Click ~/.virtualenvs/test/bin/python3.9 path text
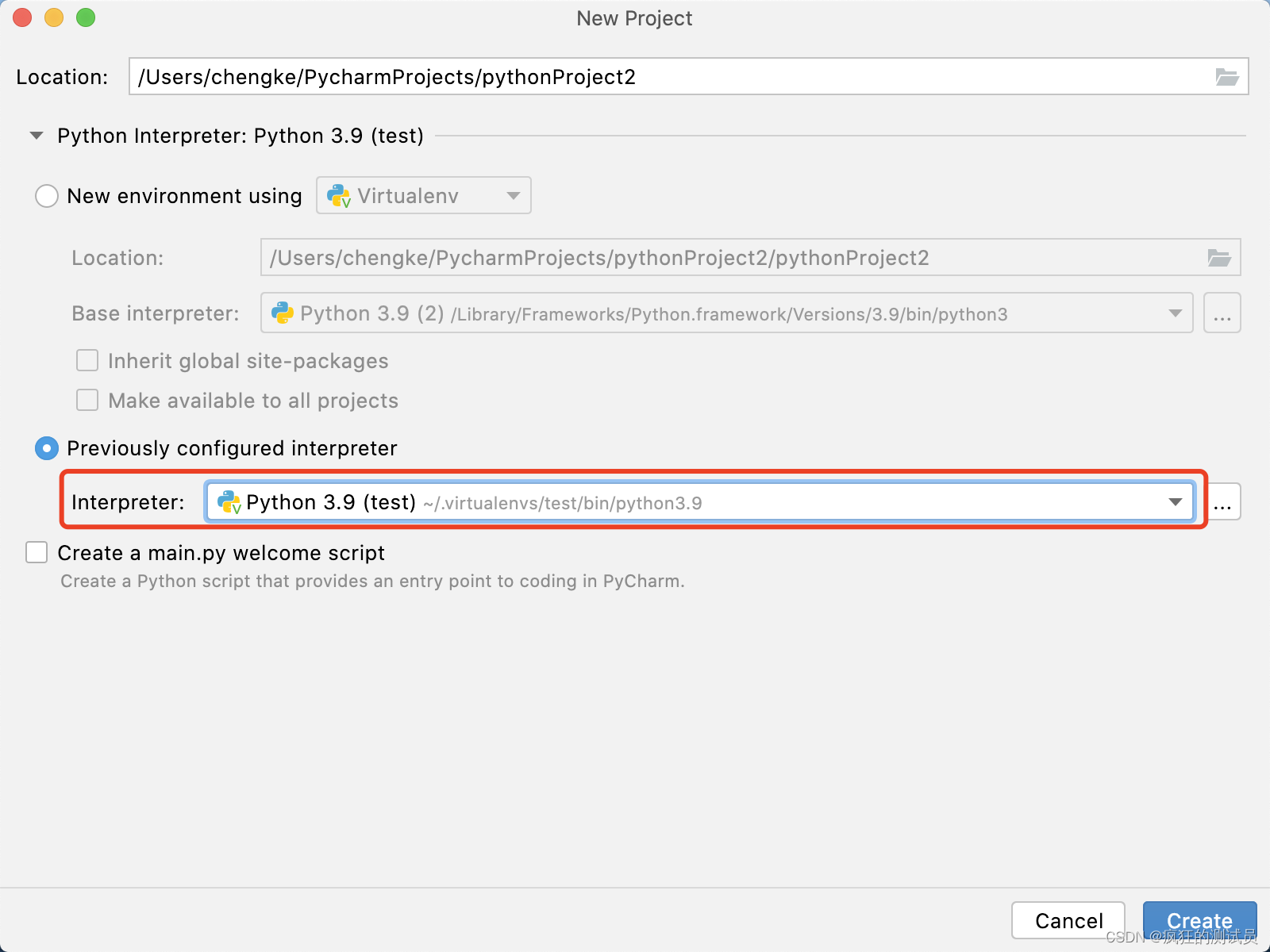The height and width of the screenshot is (952, 1270). (x=563, y=503)
